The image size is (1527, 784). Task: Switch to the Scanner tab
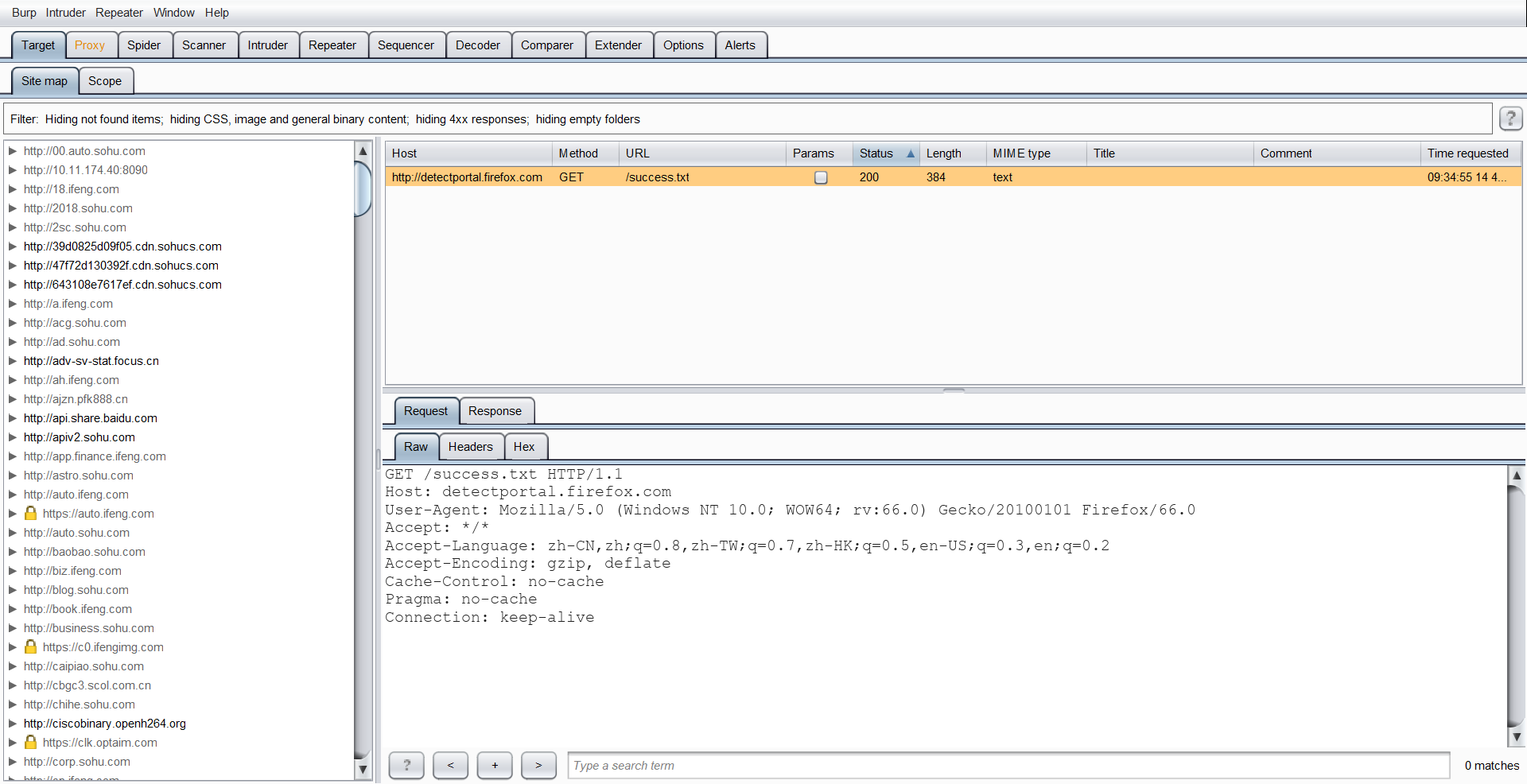pyautogui.click(x=204, y=45)
